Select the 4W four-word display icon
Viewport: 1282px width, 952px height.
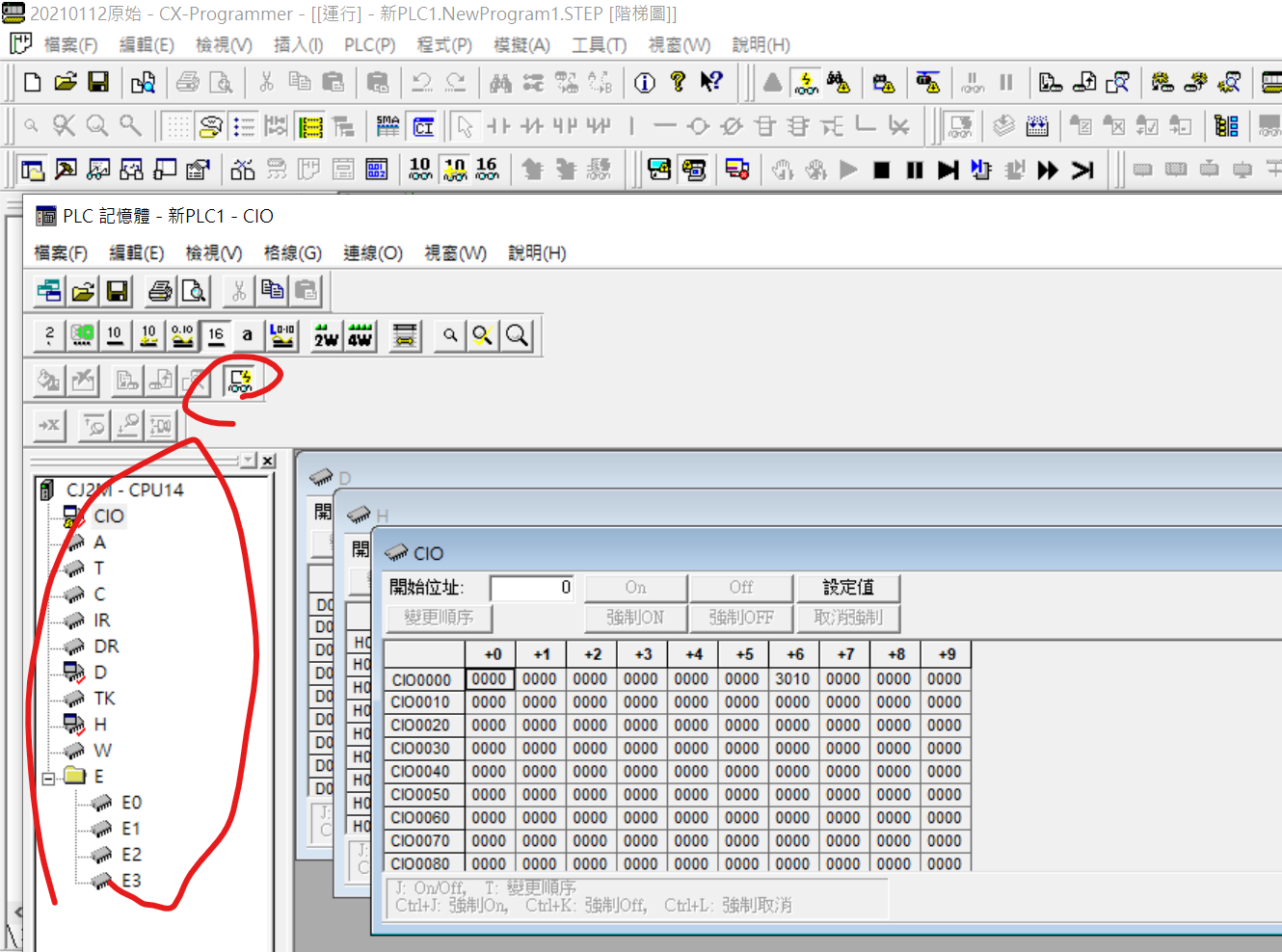pos(360,335)
